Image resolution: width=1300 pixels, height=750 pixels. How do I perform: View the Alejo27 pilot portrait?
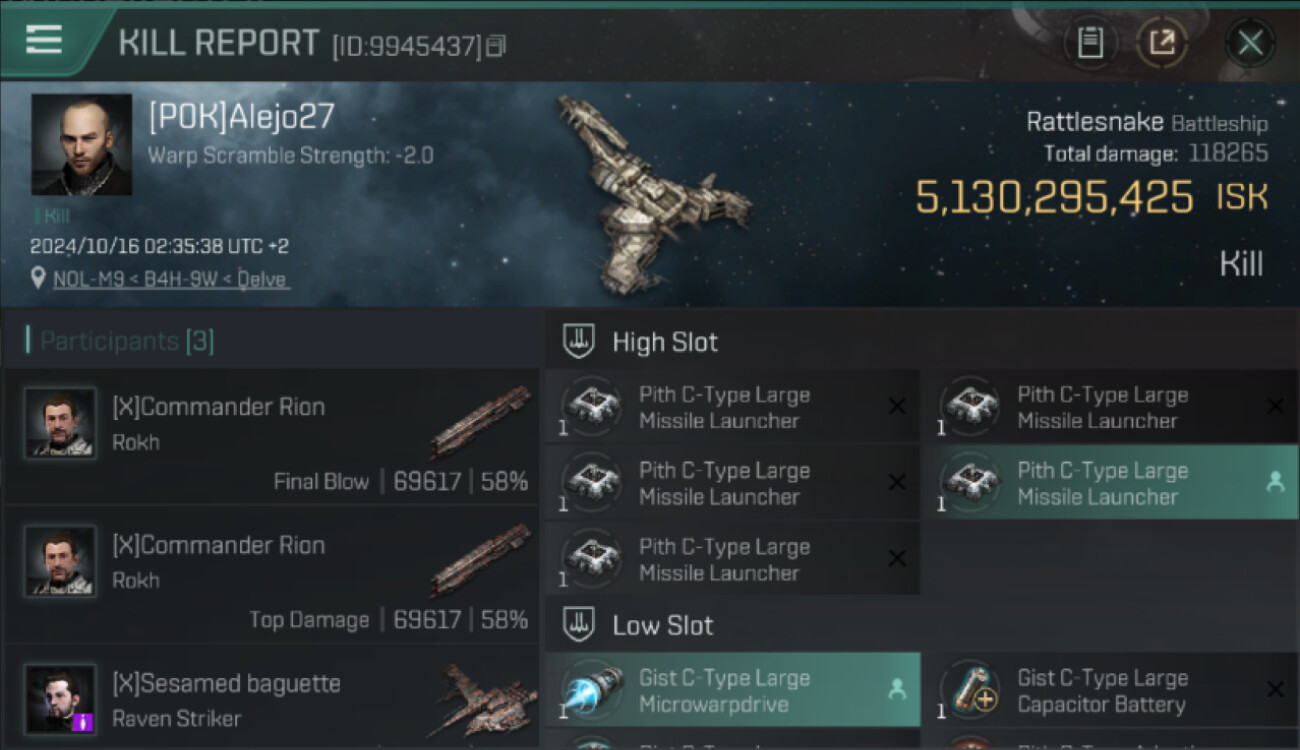coord(81,144)
